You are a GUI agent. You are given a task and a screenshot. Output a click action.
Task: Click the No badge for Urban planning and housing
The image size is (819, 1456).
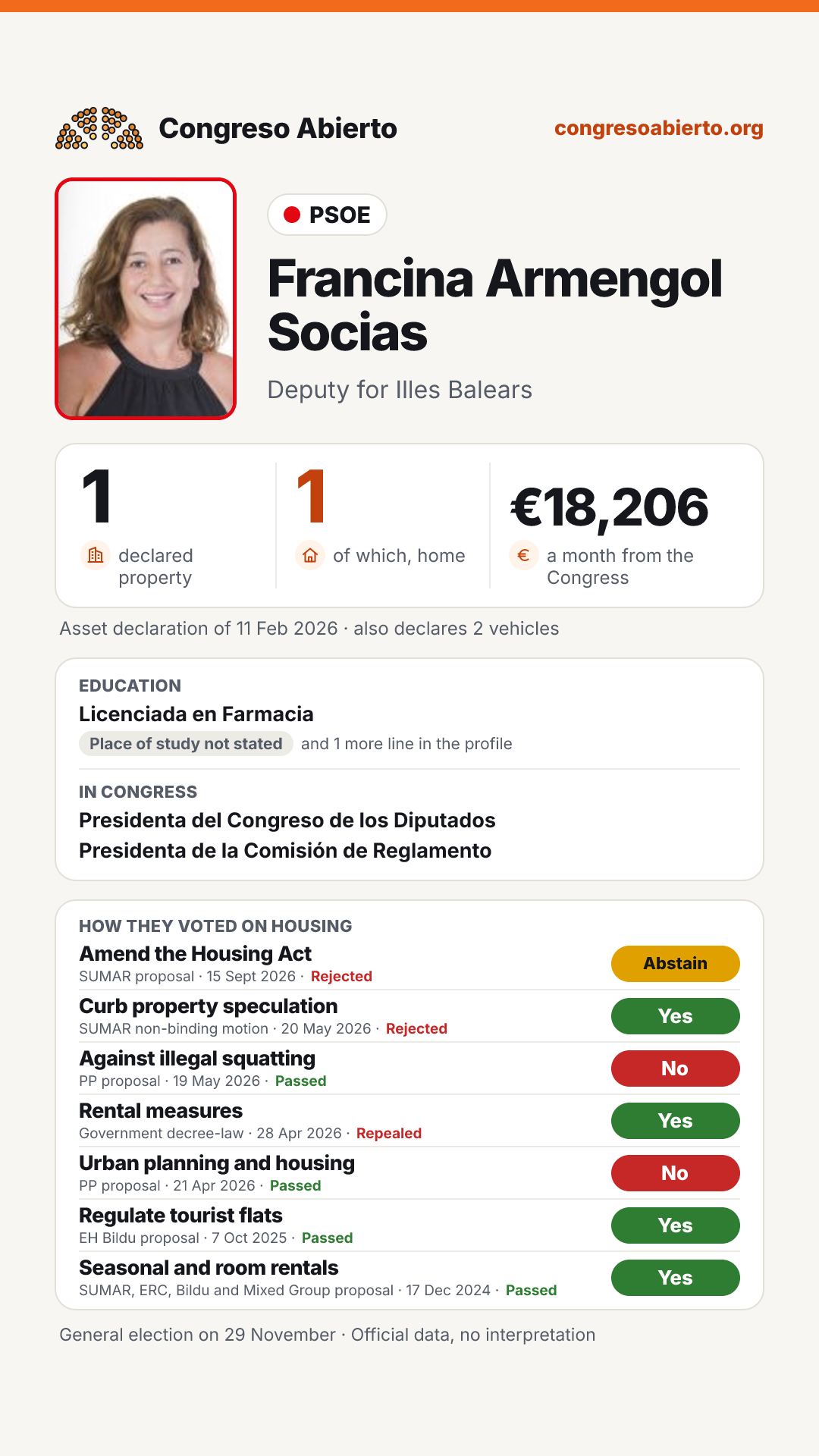pos(676,1173)
